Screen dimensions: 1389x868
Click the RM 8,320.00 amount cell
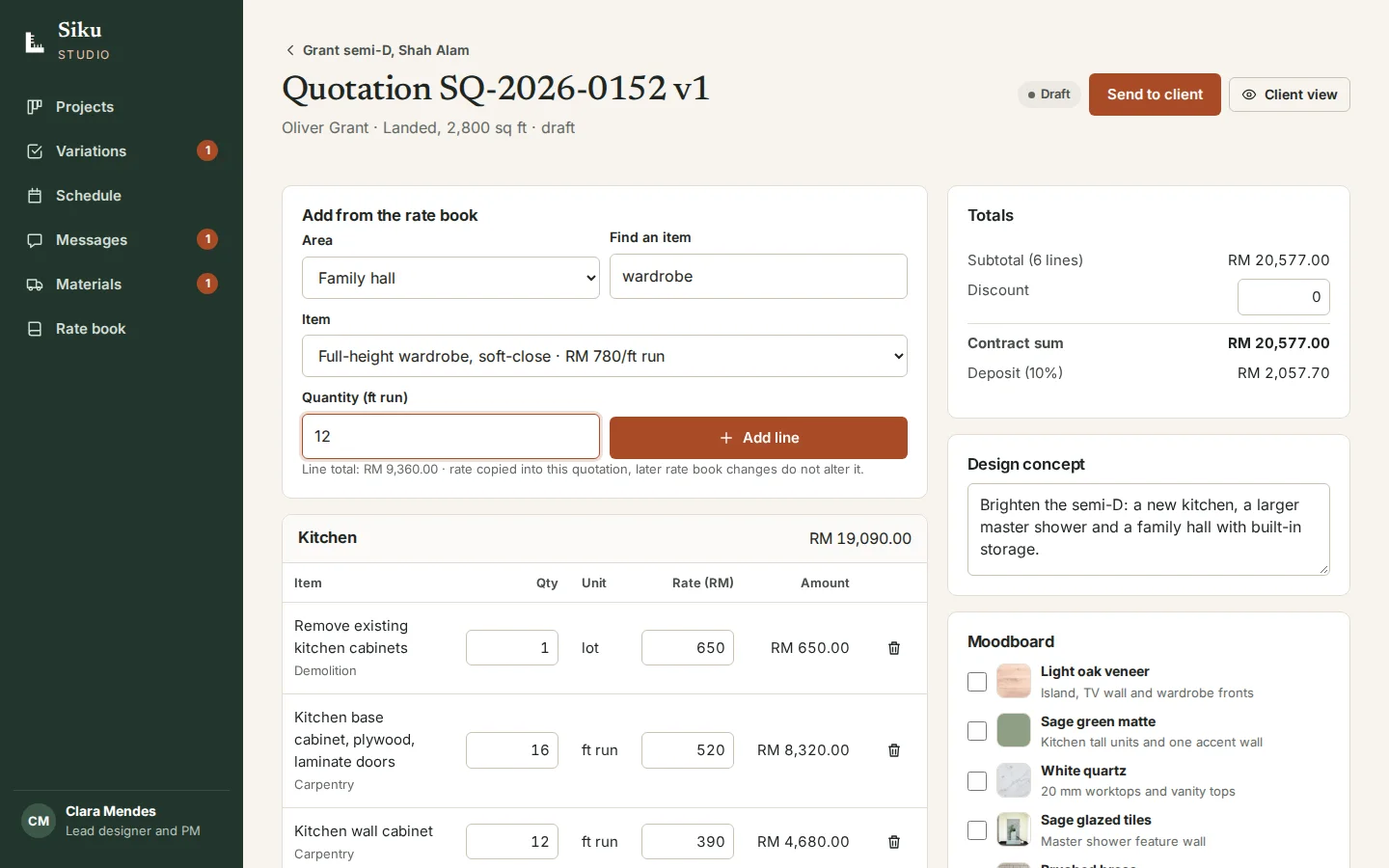803,750
